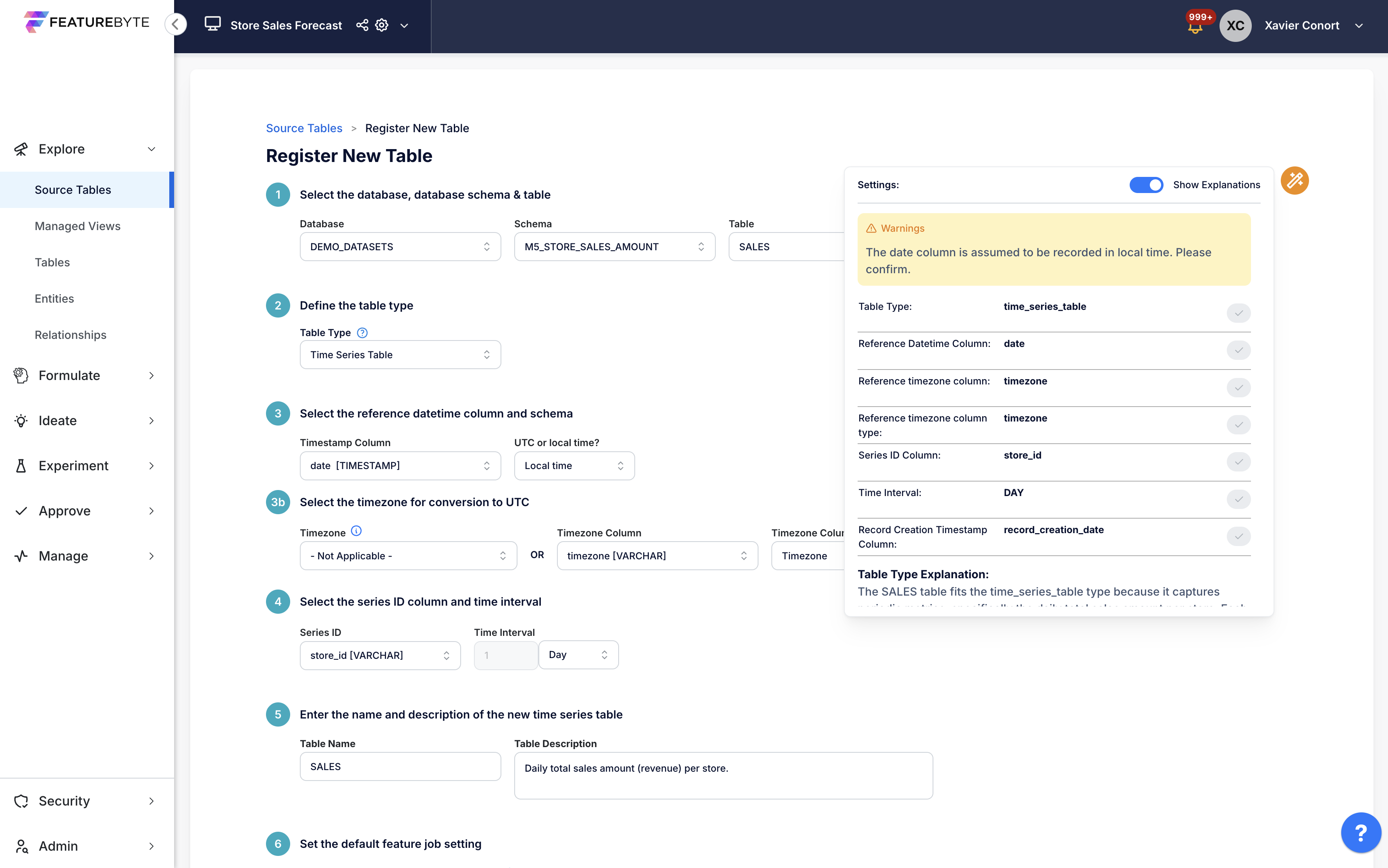Open the UTC or local time dropdown
Viewport: 1388px width, 868px height.
pos(573,465)
